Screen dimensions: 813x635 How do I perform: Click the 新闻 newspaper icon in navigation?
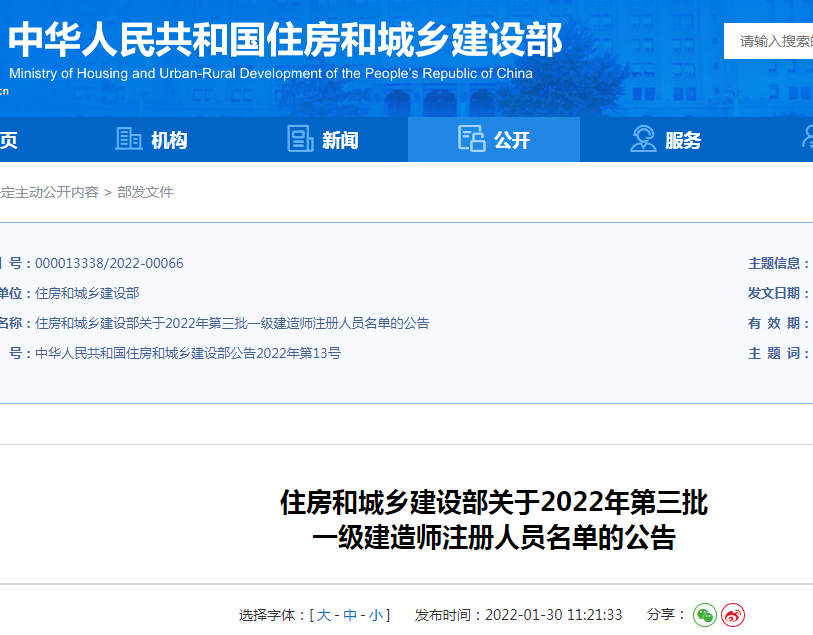(x=299, y=139)
